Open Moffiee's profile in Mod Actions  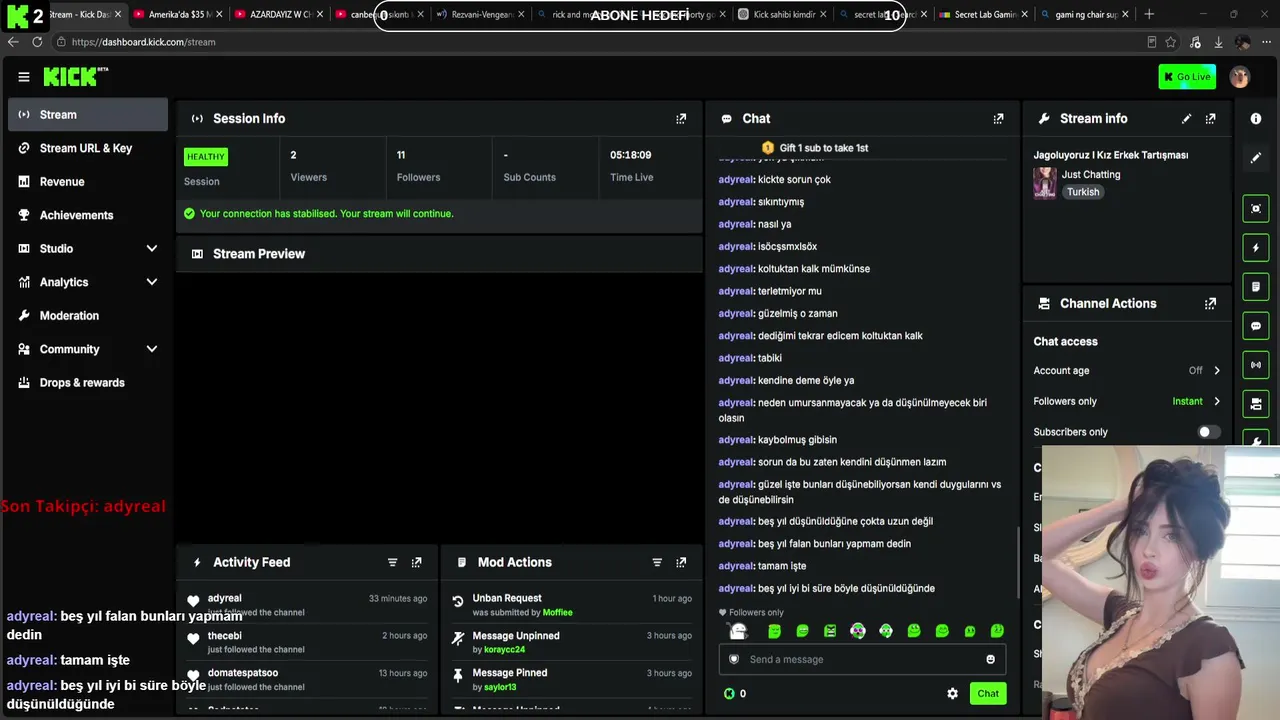(558, 612)
